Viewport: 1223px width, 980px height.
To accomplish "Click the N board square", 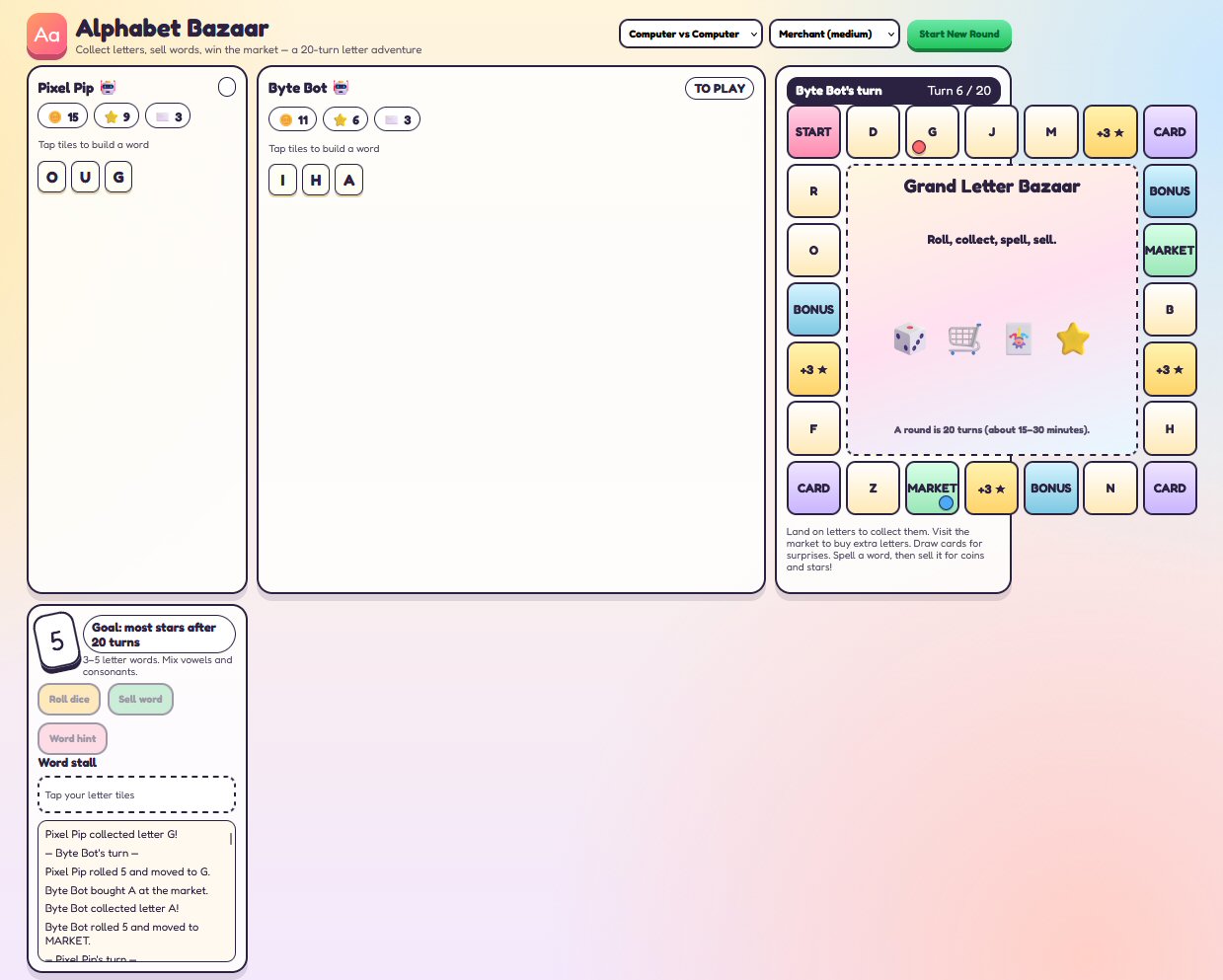I will 1110,489.
